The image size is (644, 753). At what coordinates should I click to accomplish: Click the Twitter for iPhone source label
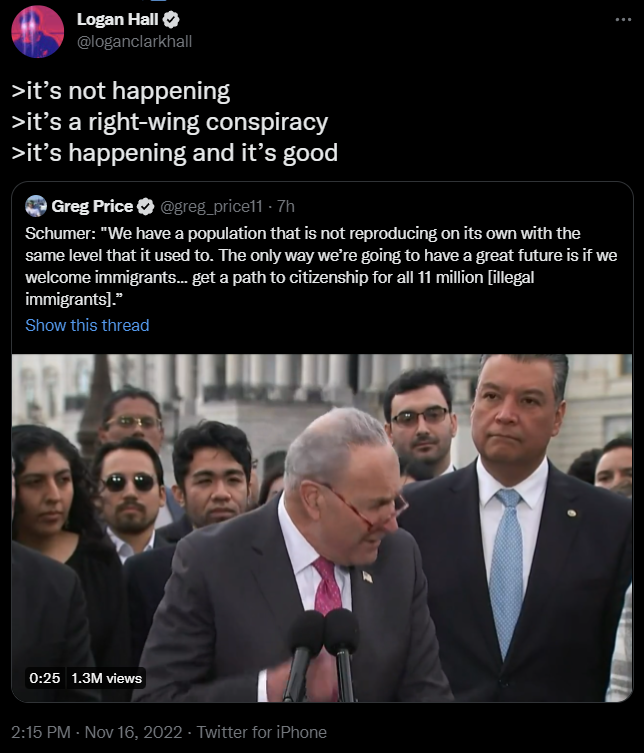[x=262, y=732]
